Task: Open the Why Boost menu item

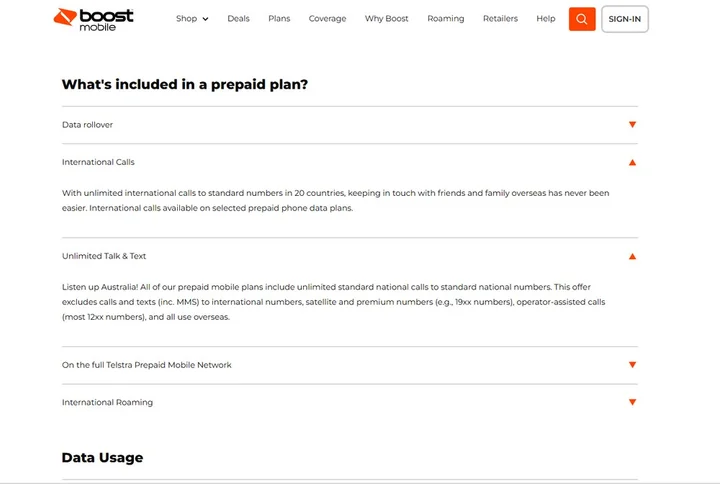Action: click(x=386, y=19)
